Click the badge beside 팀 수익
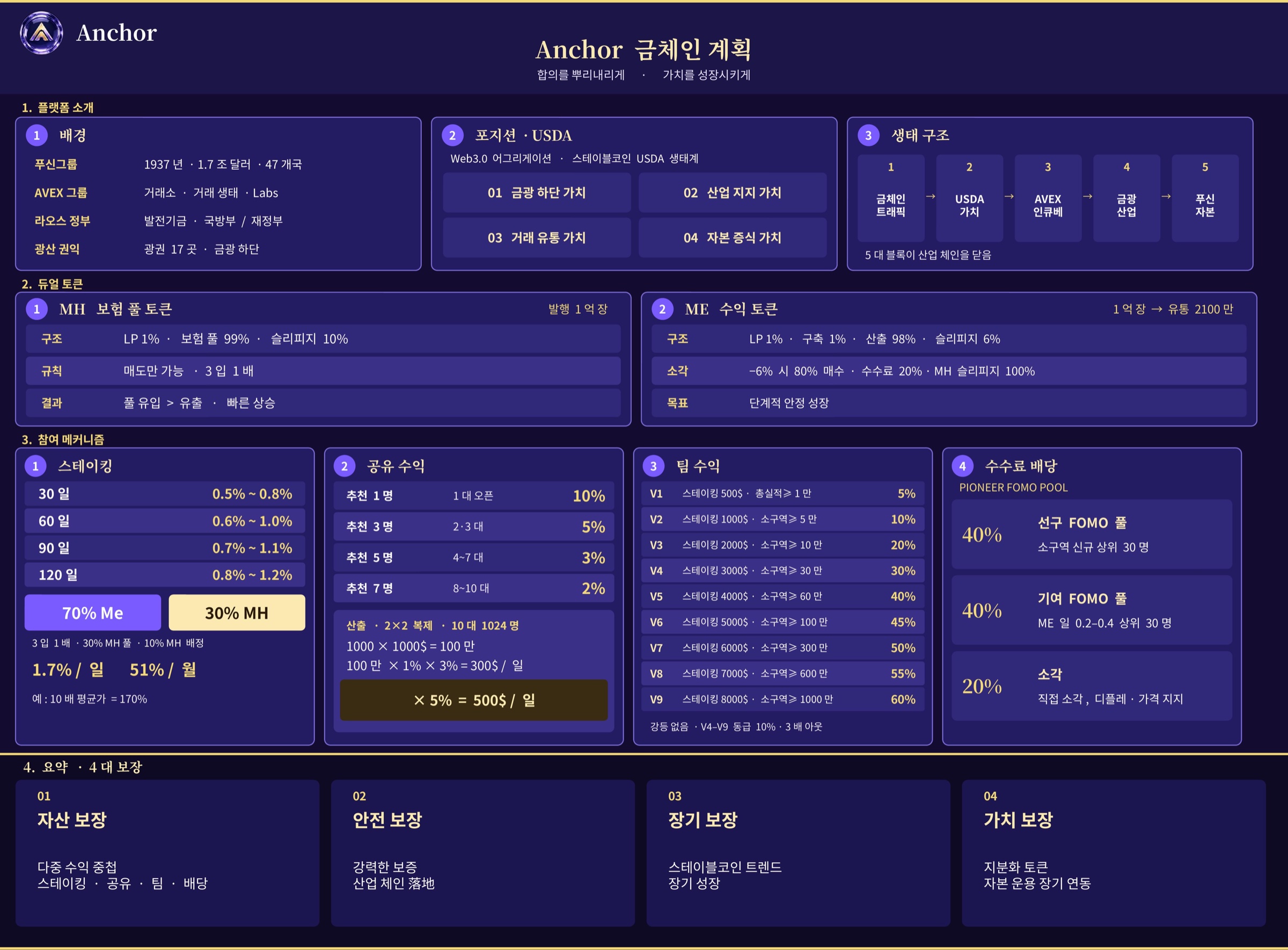Viewport: 1288px width, 950px height. pos(654,466)
